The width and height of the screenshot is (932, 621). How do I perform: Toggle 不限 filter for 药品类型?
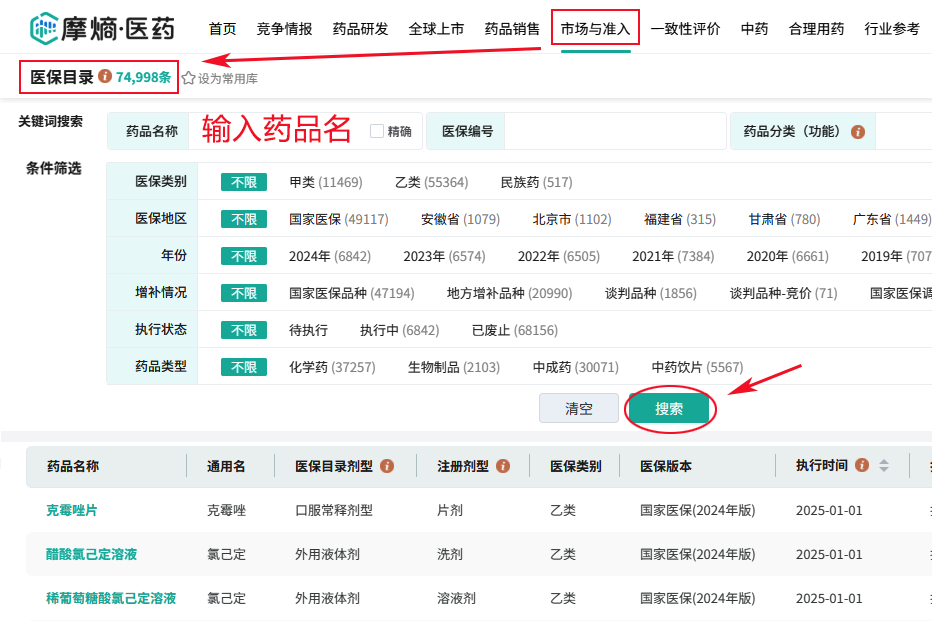pyautogui.click(x=242, y=366)
